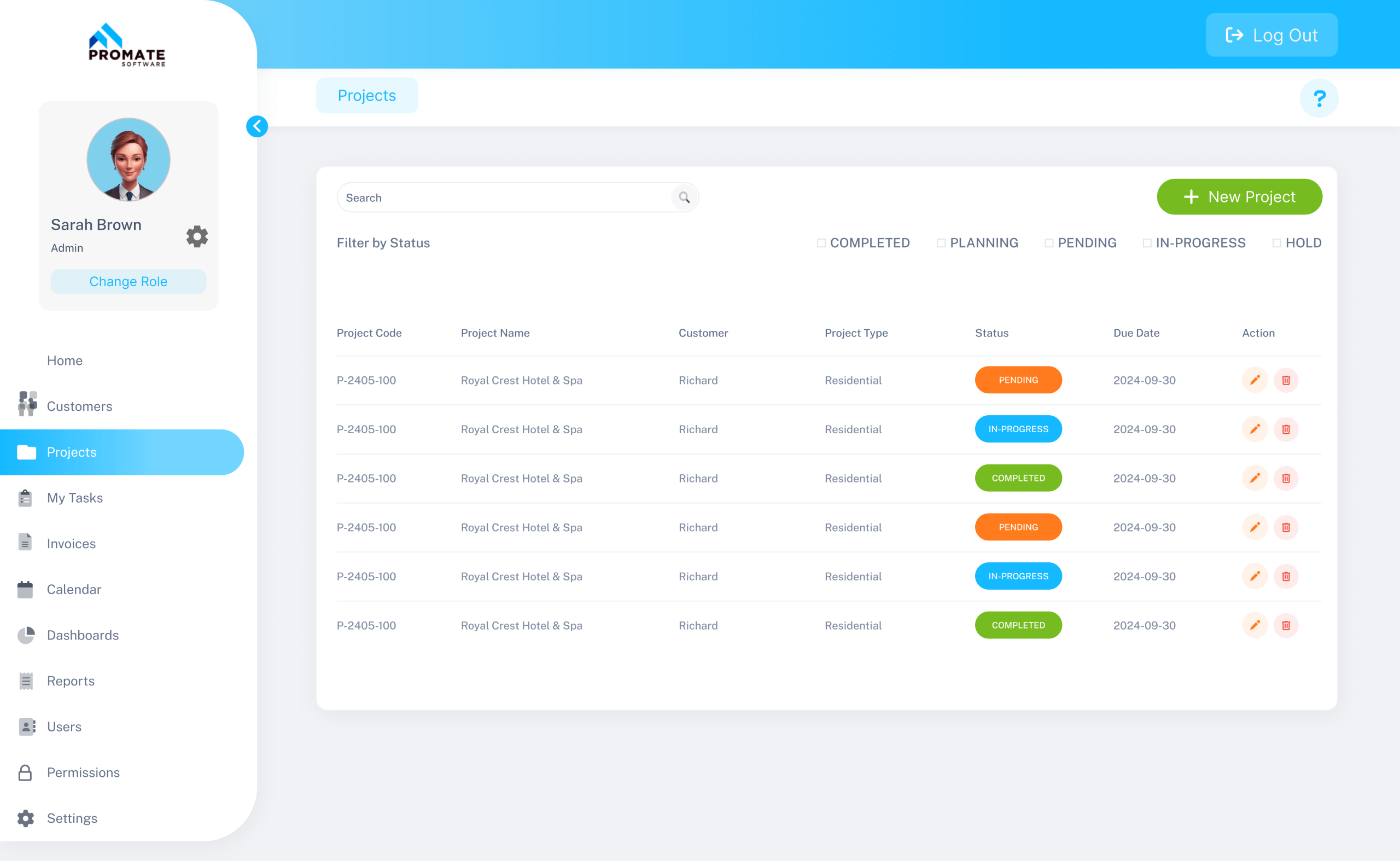Click trash icon on last COMPLETED row
Viewport: 1400px width, 861px height.
point(1286,625)
